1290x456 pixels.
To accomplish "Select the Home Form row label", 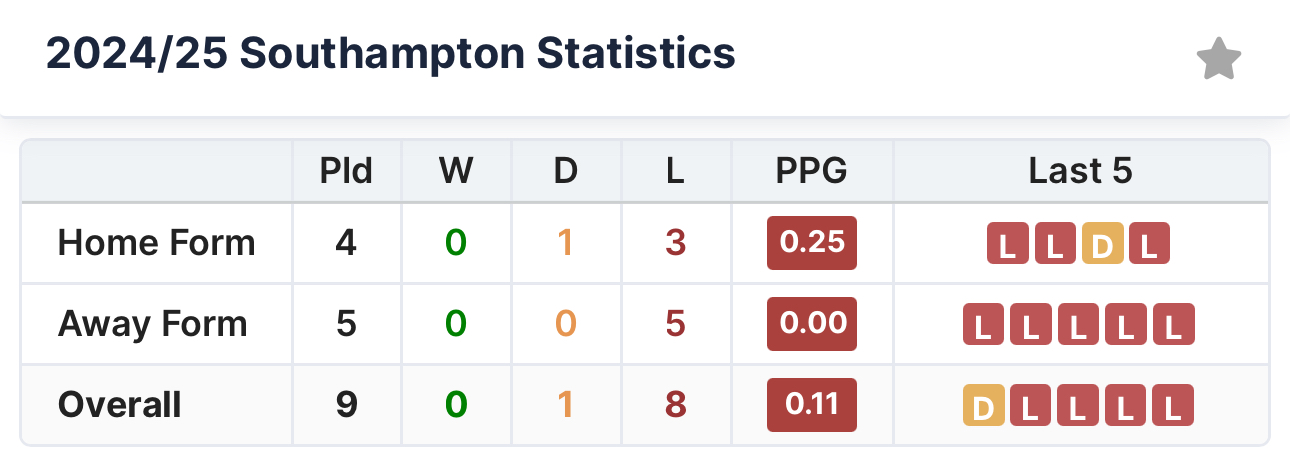I will (156, 243).
